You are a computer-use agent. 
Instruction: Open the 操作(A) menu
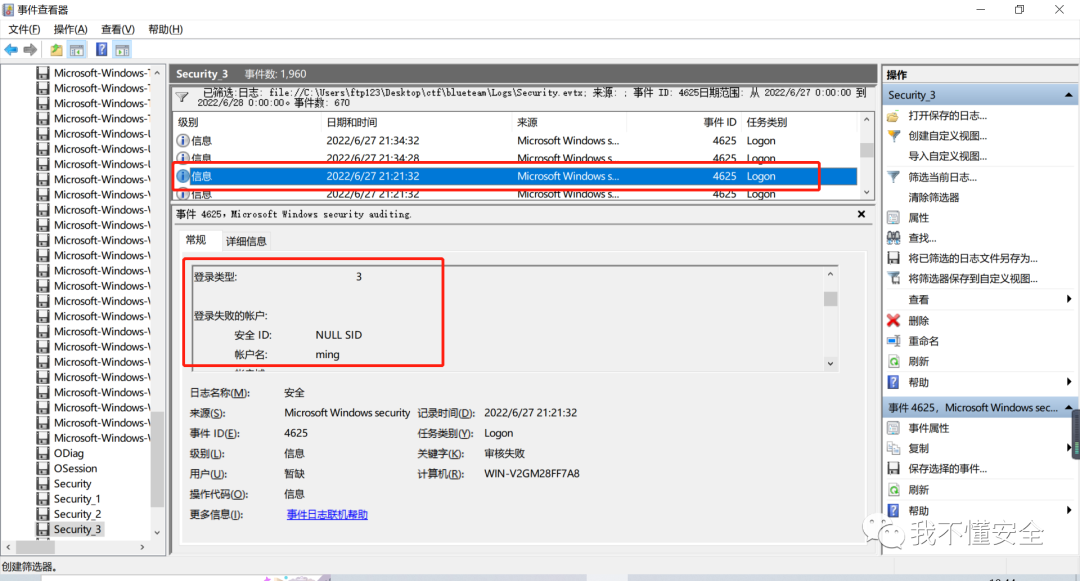pos(71,29)
